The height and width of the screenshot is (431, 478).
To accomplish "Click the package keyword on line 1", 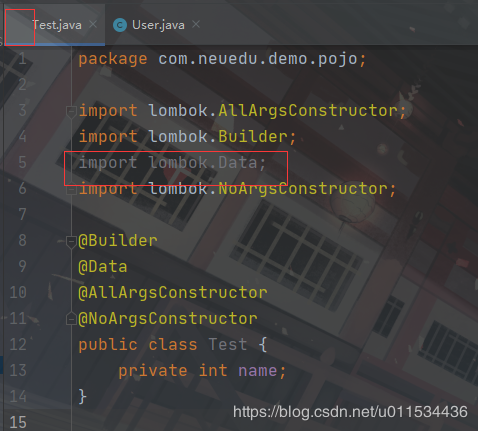I will pyautogui.click(x=113, y=59).
